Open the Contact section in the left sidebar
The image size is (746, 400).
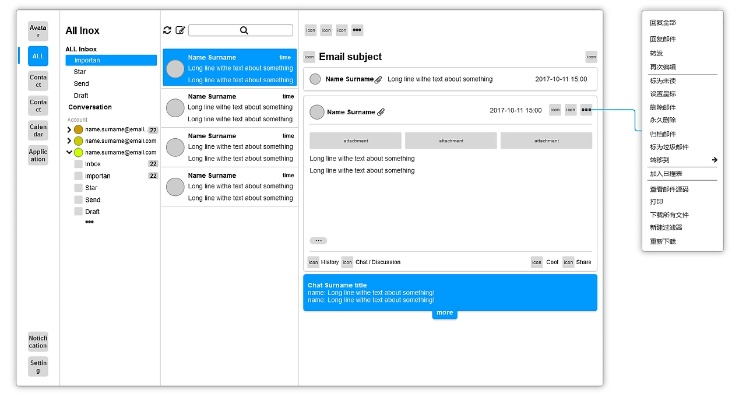click(x=37, y=81)
